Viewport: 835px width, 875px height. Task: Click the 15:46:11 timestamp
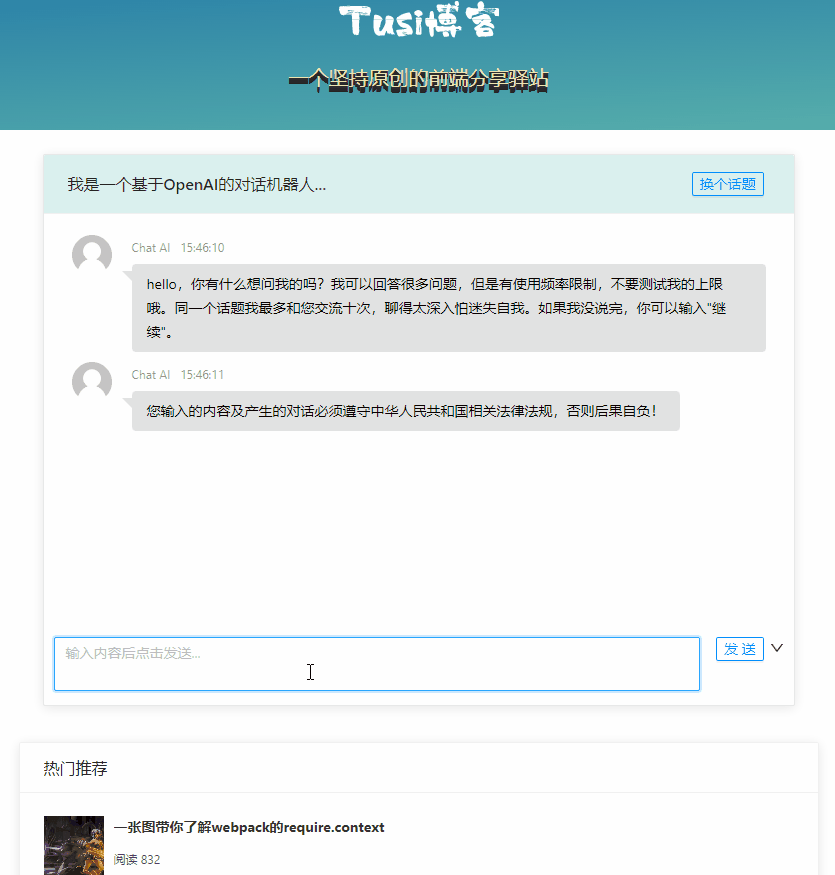(x=204, y=374)
